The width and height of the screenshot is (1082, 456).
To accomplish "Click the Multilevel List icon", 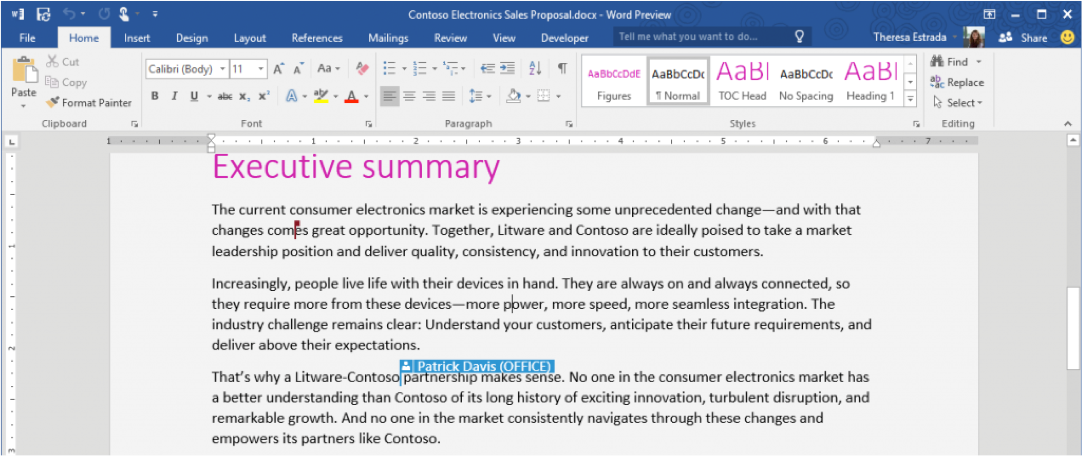I will 451,68.
